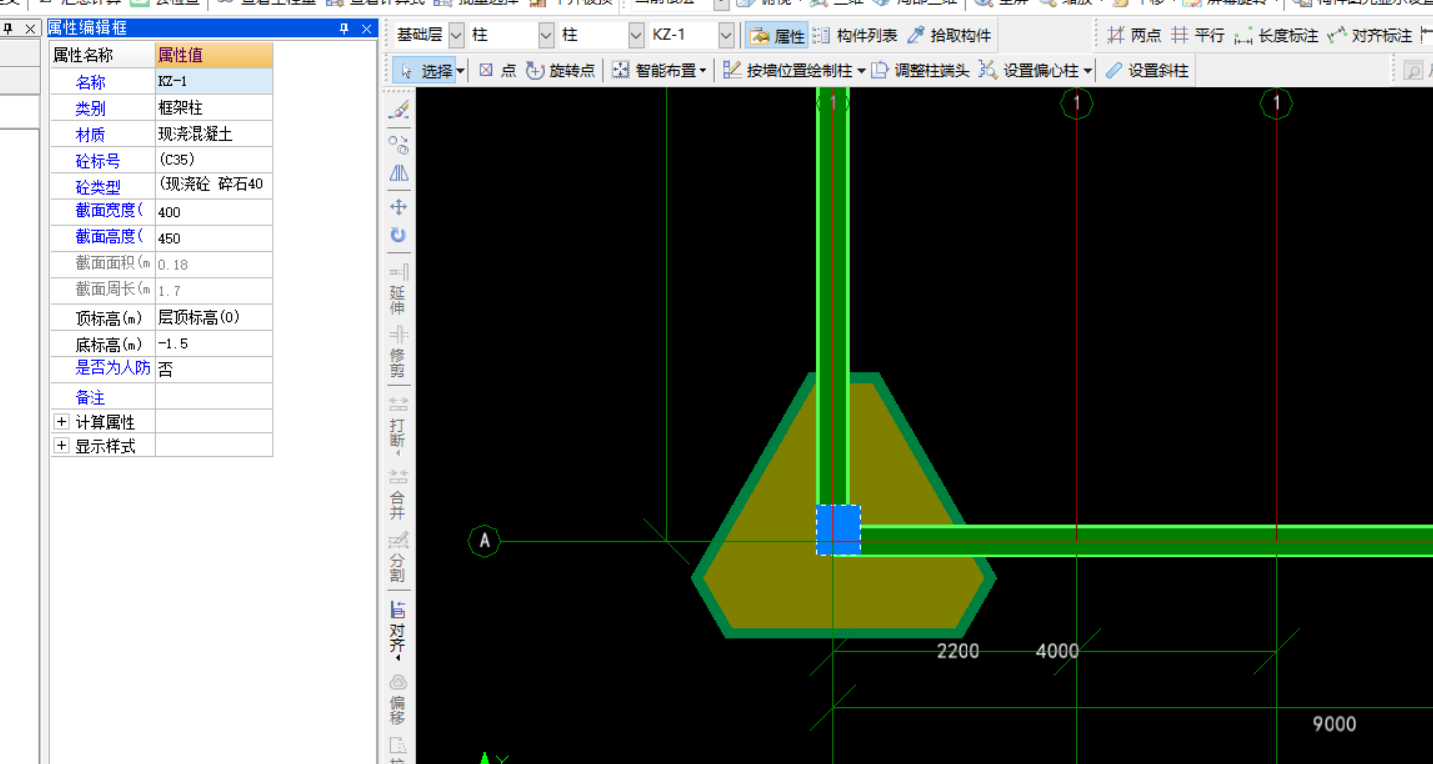Screen dimensions: 1433x764
Task: Click the 合并 merge tool
Action: [398, 494]
